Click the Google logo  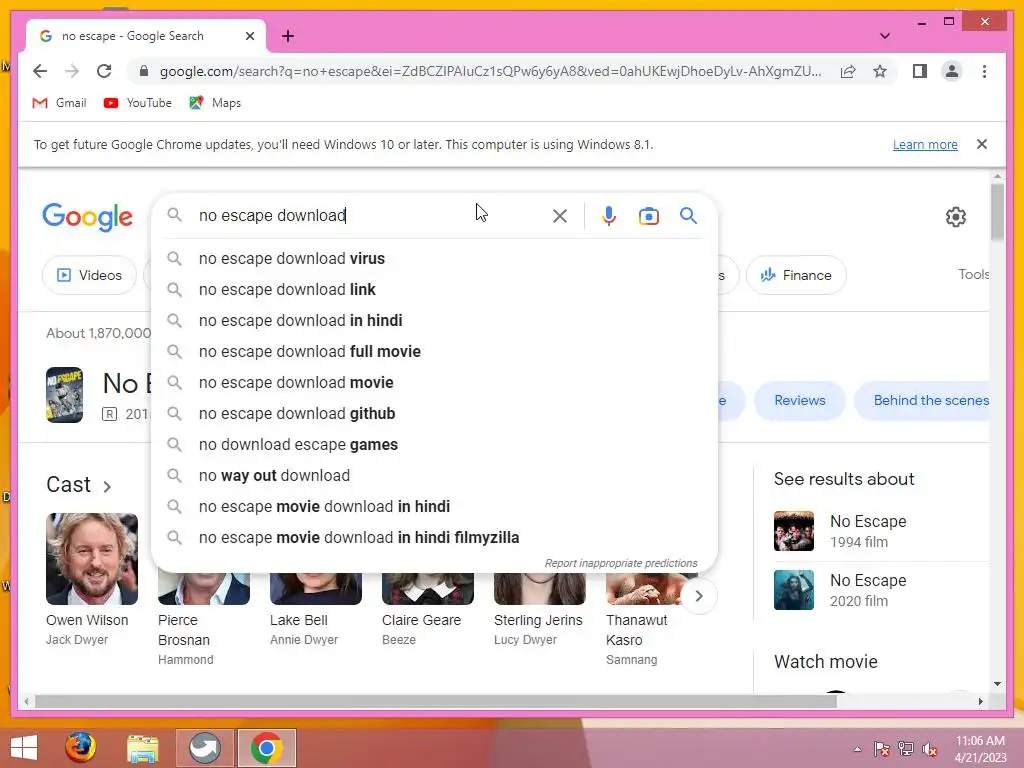coord(88,216)
